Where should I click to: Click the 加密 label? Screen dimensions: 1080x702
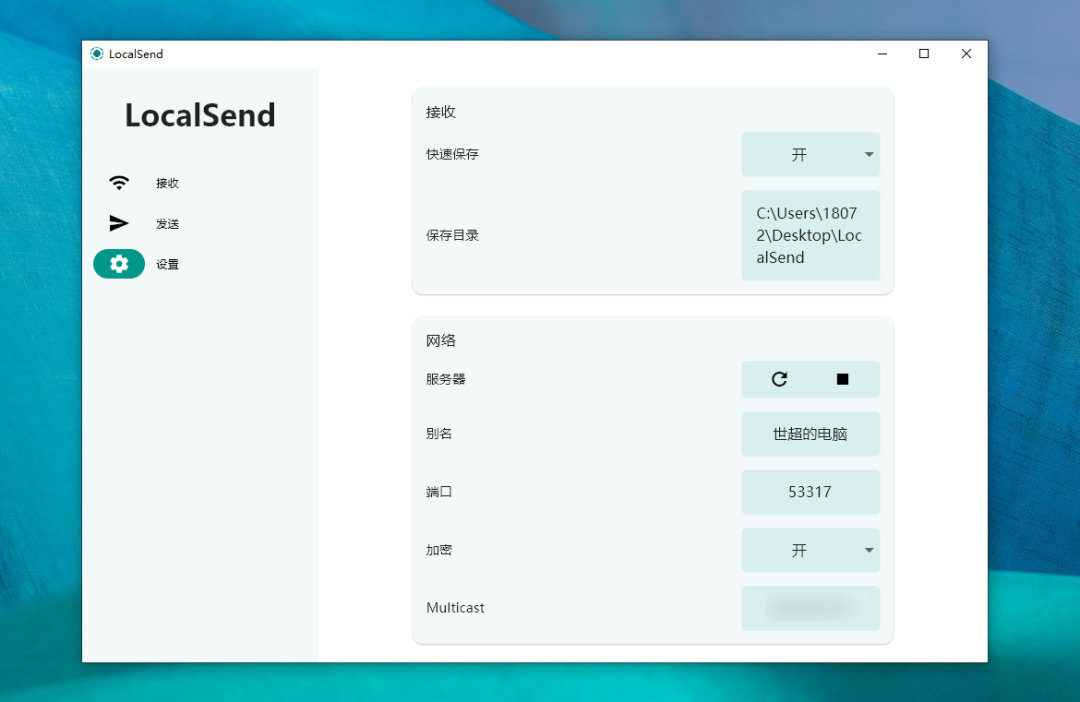[x=439, y=550]
